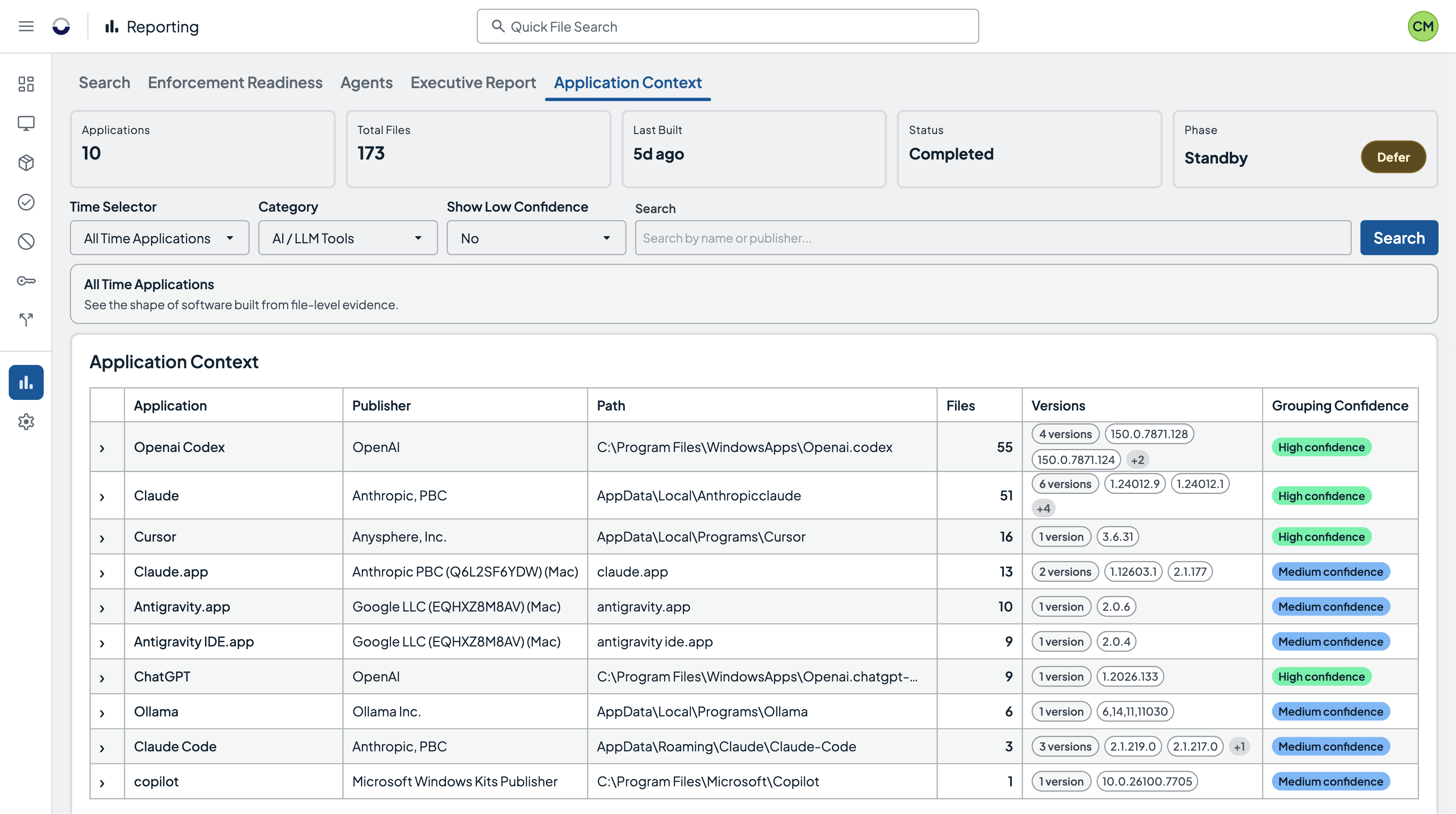1456x814 pixels.
Task: Open the hamburger navigation menu
Action: [x=26, y=26]
